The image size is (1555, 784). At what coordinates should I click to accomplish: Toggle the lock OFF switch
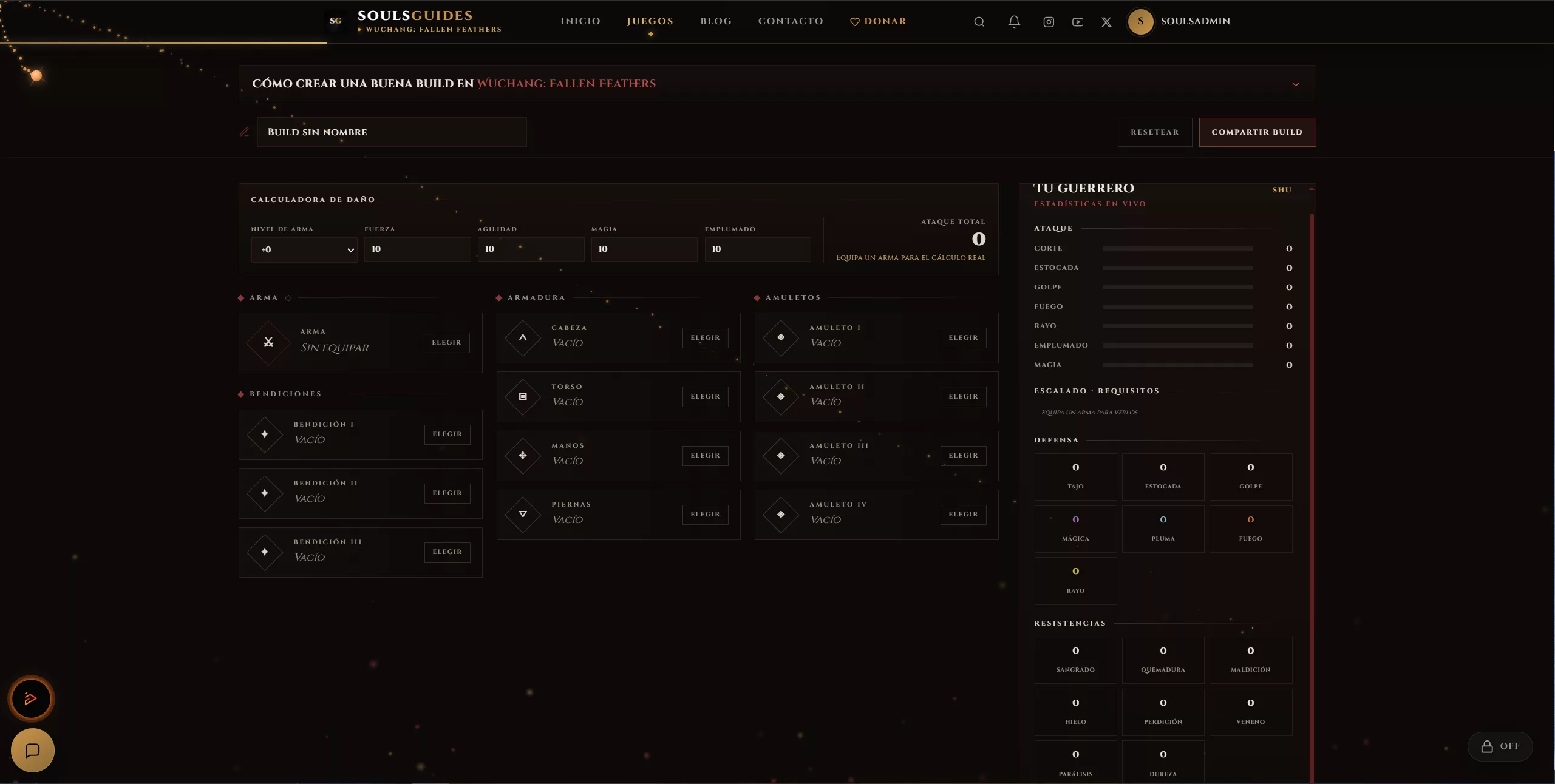(1500, 746)
